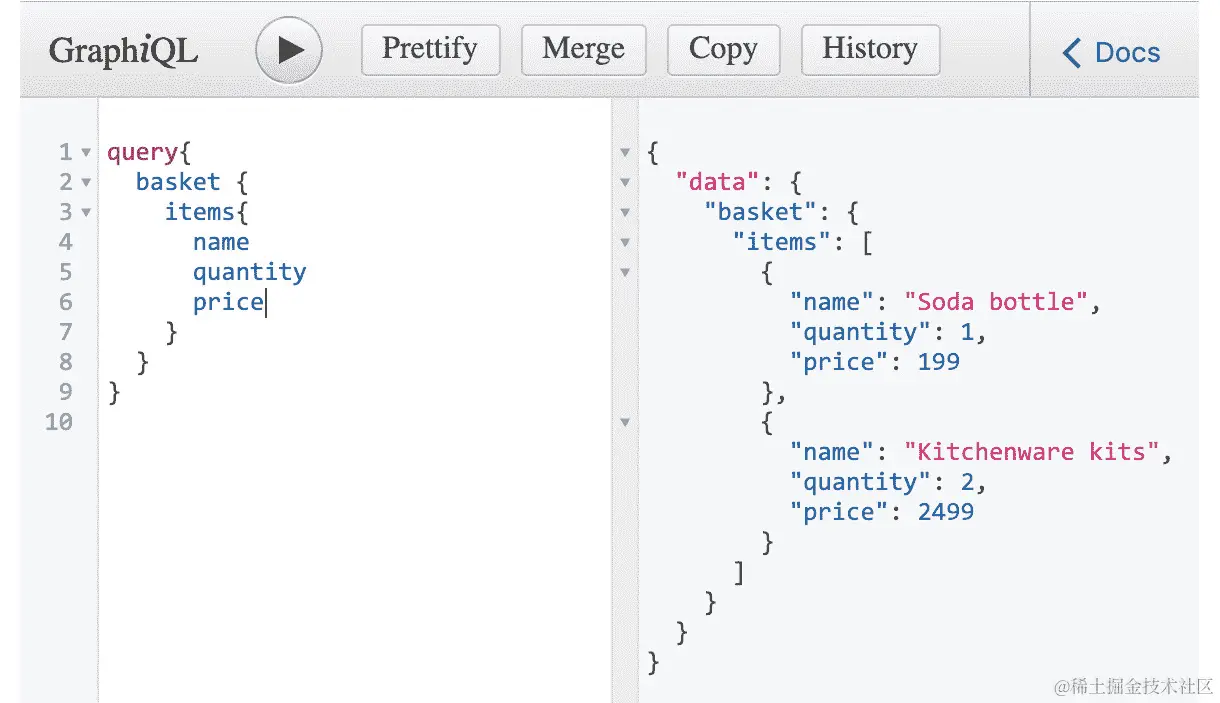Open the History panel
This screenshot has width=1220, height=703.
[x=870, y=49]
